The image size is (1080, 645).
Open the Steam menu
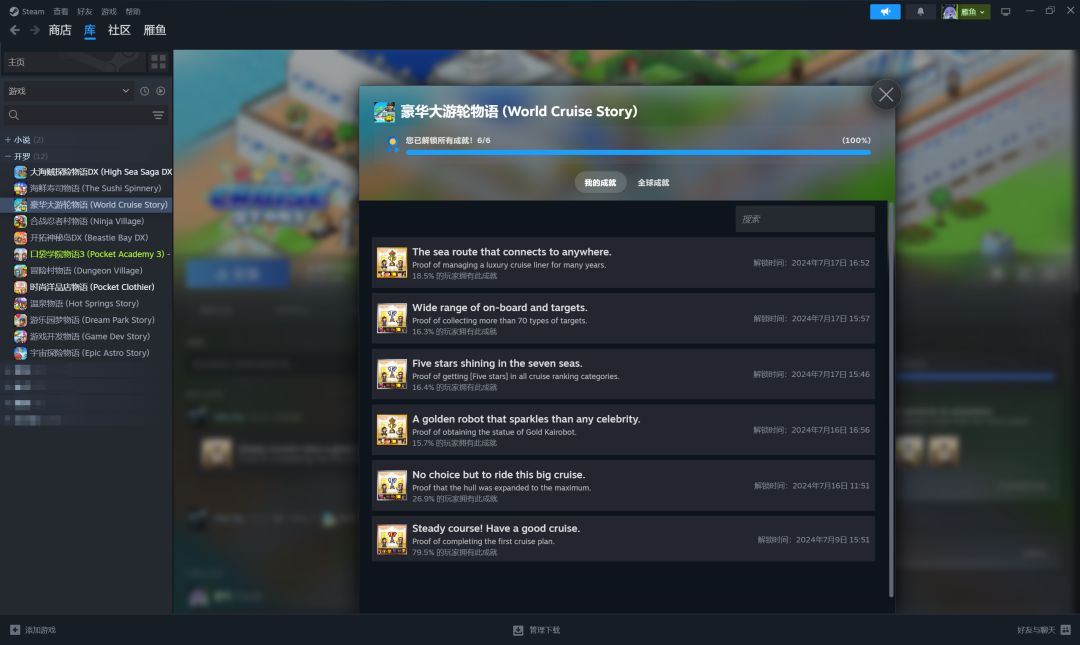click(27, 11)
